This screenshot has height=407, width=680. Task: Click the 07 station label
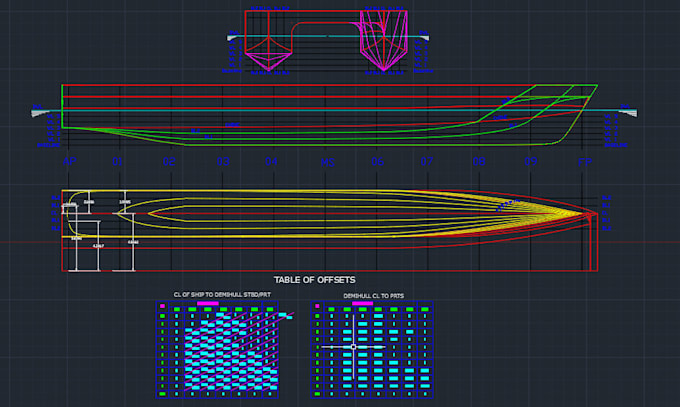427,161
